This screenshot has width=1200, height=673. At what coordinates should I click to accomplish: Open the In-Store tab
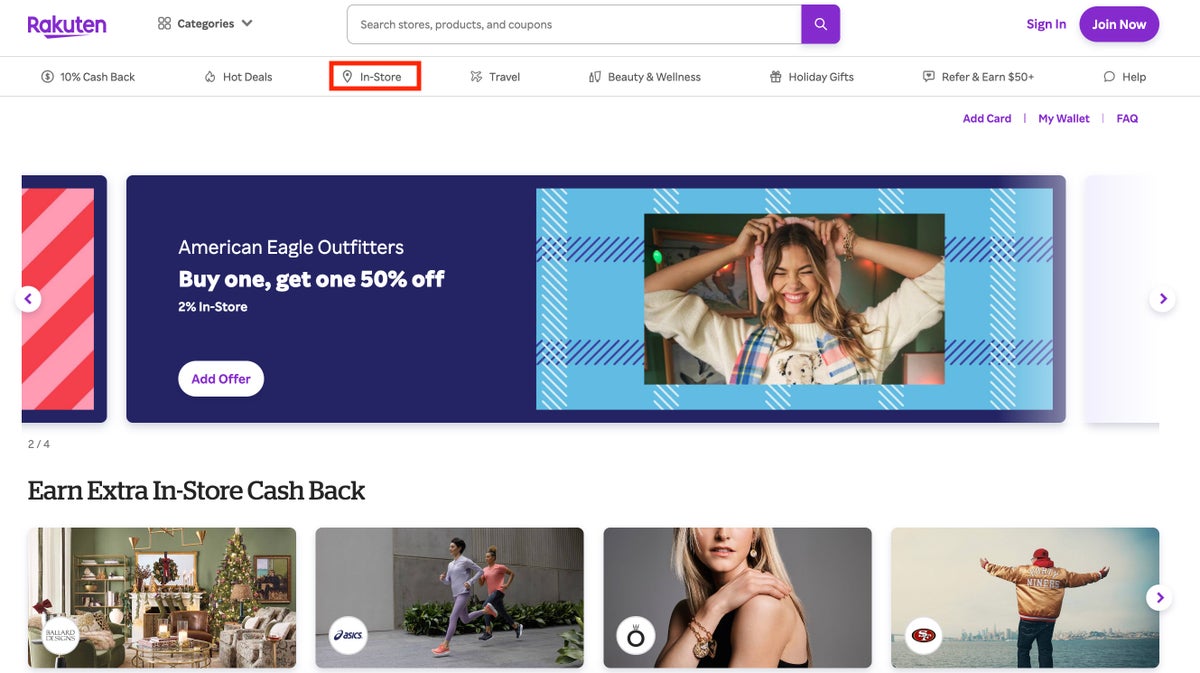point(374,77)
